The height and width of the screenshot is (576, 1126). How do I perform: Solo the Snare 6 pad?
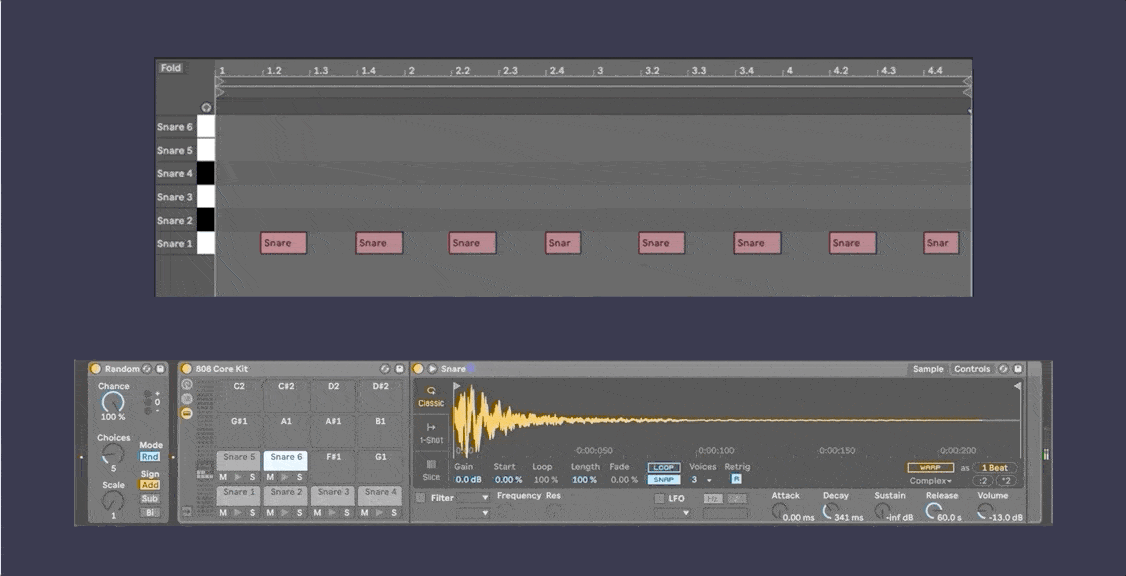[299, 477]
